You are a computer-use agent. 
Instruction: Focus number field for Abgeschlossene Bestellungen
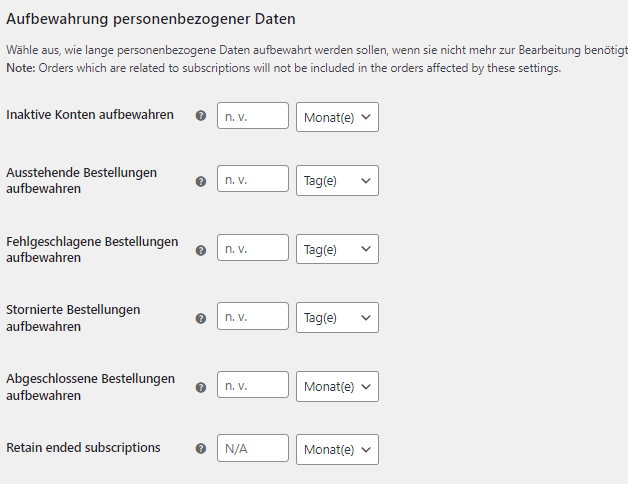253,385
